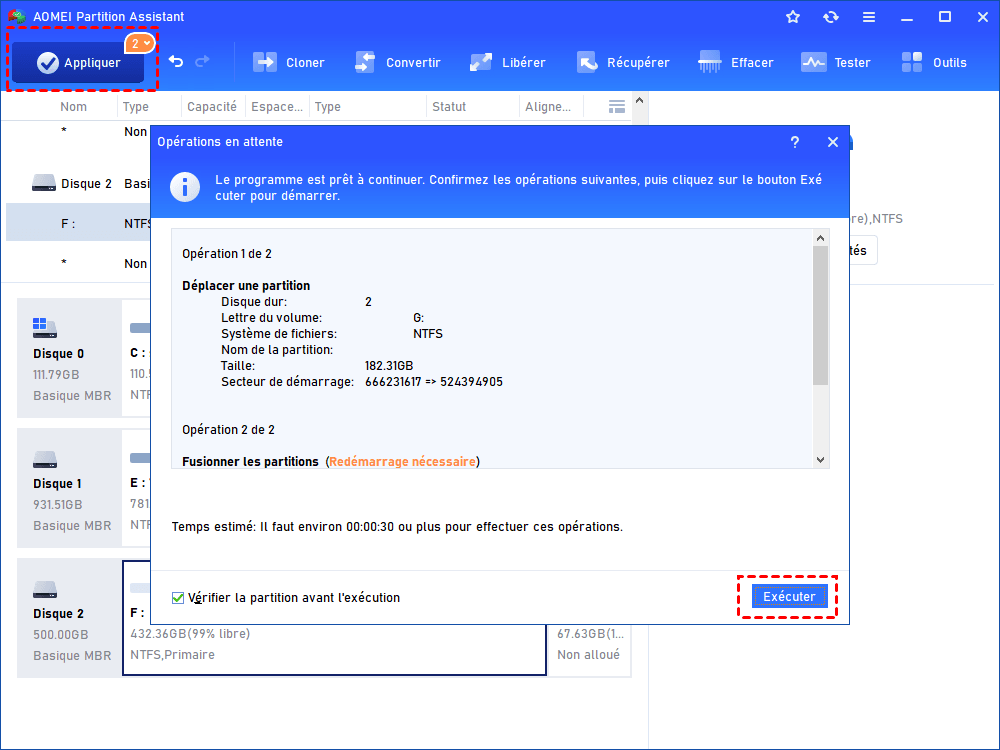Click the undo arrow icon
The height and width of the screenshot is (750, 1000).
pos(176,62)
